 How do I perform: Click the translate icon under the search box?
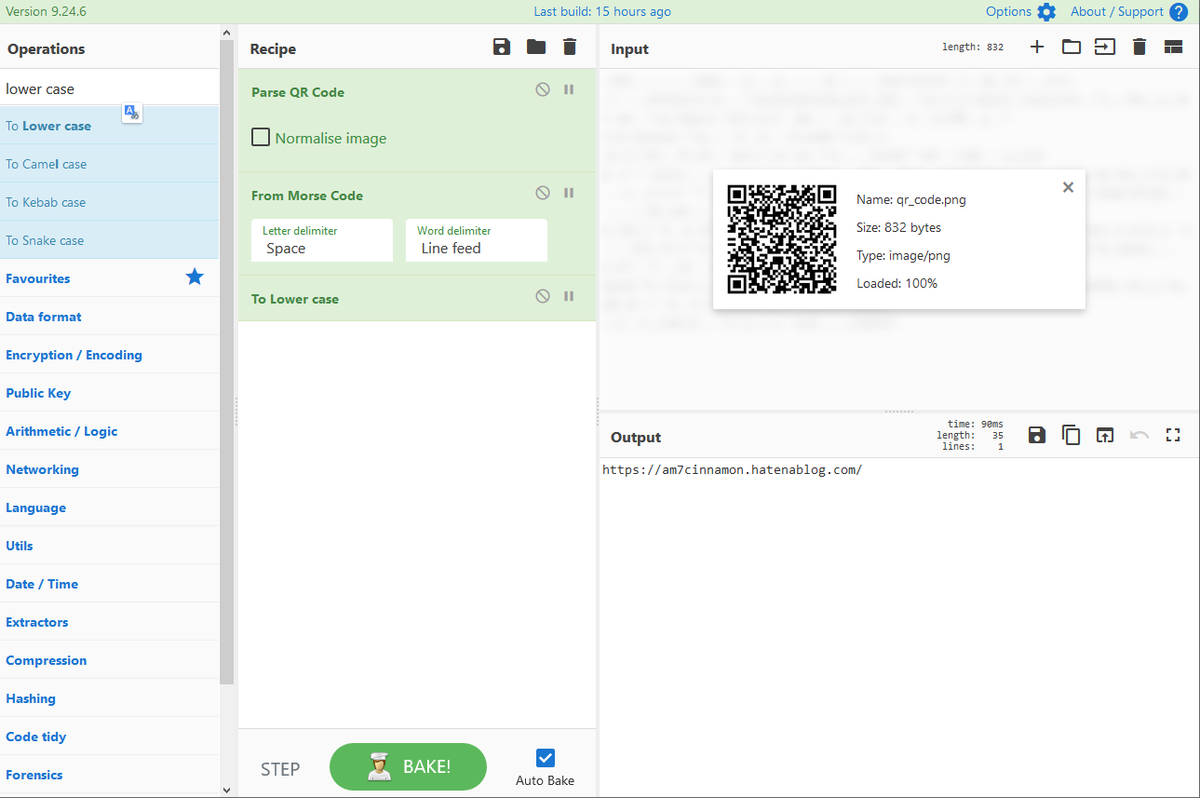click(132, 113)
